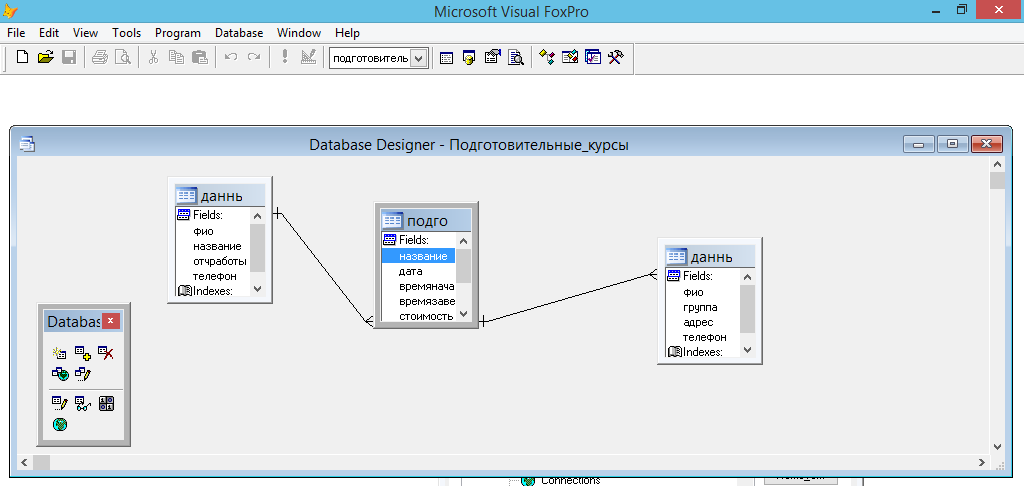The width and height of the screenshot is (1030, 486).
Task: Select field стоимость in подго table
Action: point(426,316)
